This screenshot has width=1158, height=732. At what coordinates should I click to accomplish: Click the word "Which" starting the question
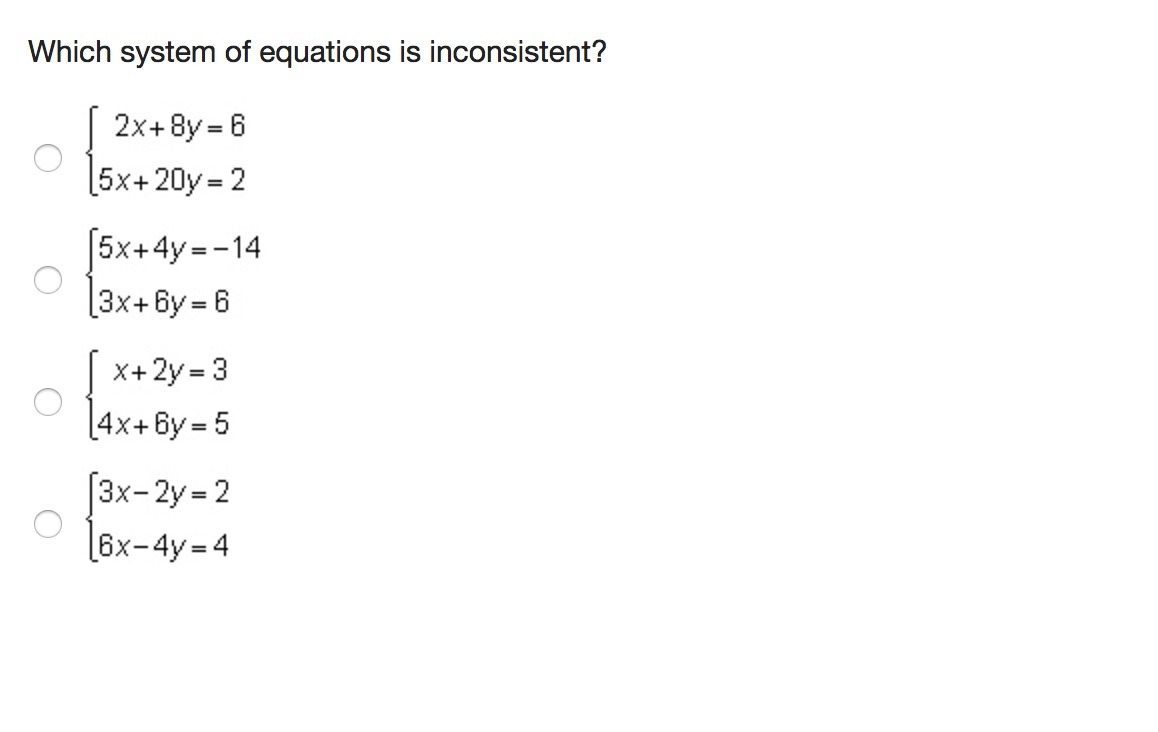(x=69, y=52)
